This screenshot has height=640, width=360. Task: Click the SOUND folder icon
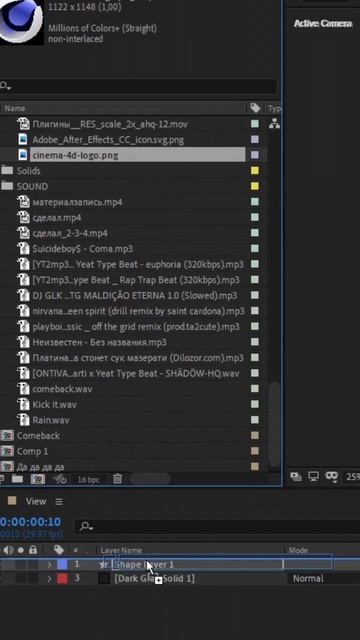[7, 186]
